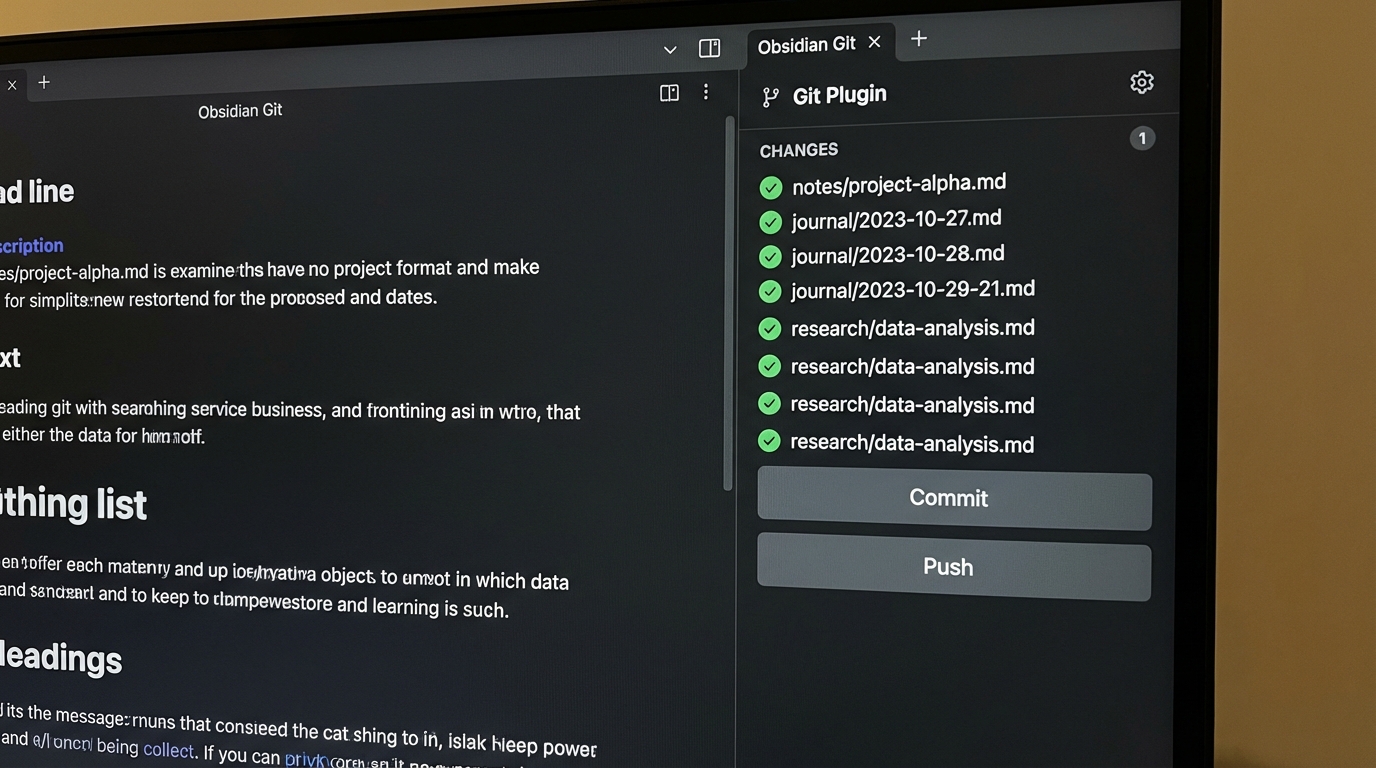Viewport: 1376px width, 768px height.
Task: Add a new tab in right pane
Action: (x=919, y=39)
